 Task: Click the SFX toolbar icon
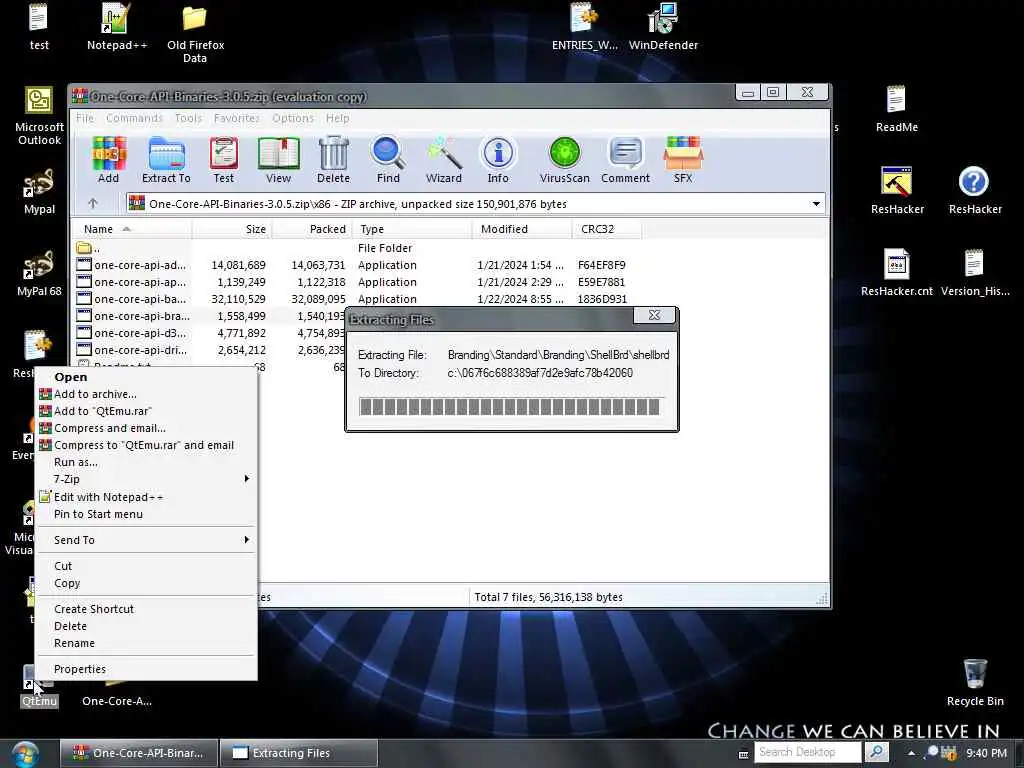click(x=683, y=160)
